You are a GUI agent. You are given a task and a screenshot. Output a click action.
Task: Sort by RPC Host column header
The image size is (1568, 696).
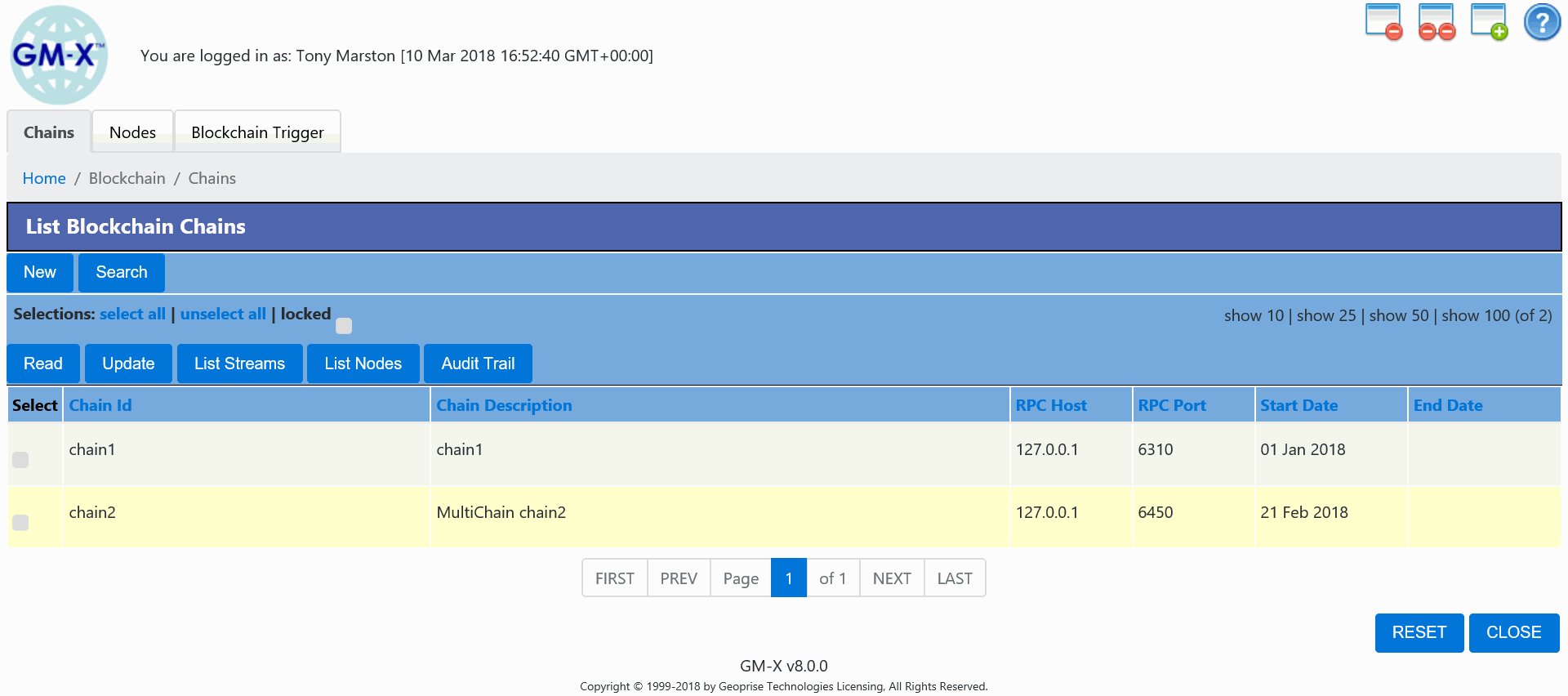click(x=1051, y=405)
